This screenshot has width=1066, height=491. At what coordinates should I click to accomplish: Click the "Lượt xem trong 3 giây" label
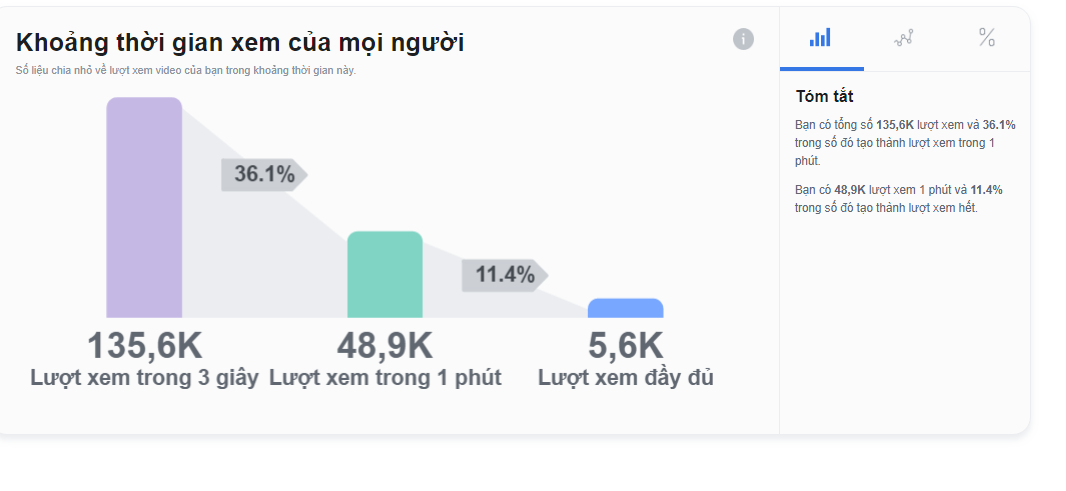pos(144,378)
